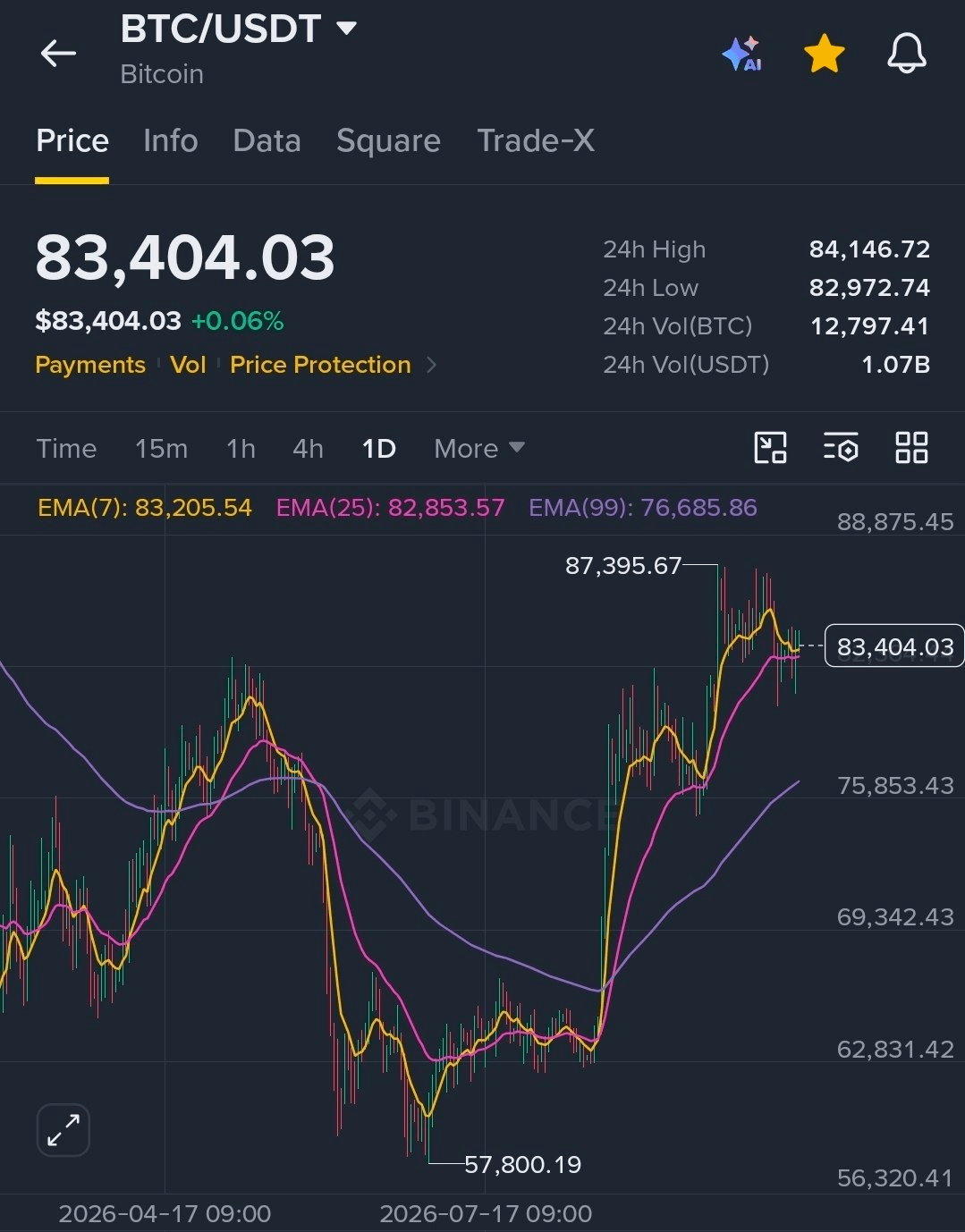965x1232 pixels.
Task: Tap the EMA(99) indicator label
Action: 642,508
